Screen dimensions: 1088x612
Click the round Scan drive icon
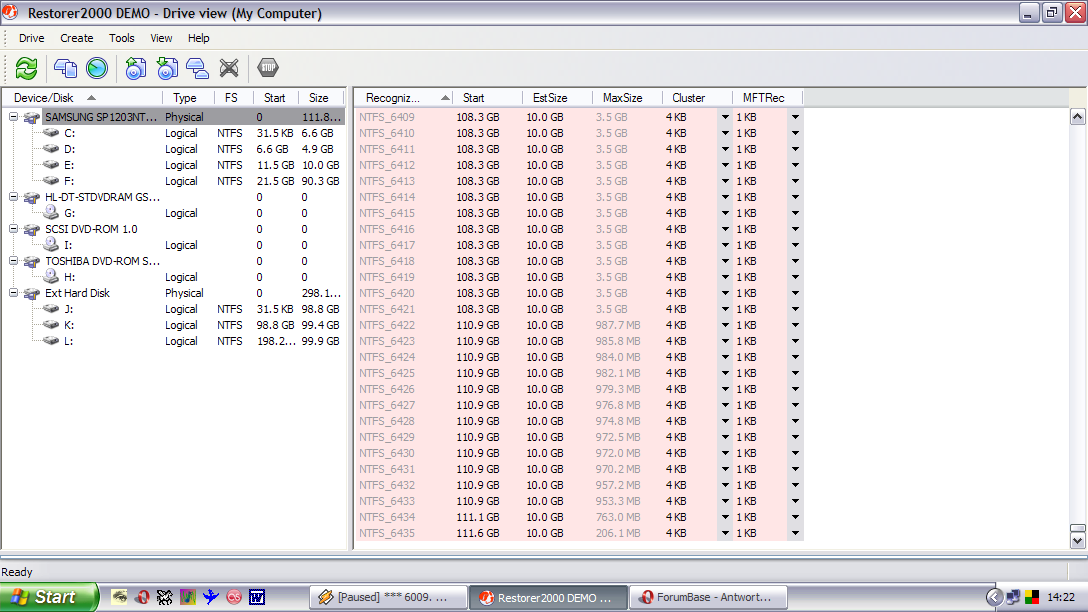[97, 68]
